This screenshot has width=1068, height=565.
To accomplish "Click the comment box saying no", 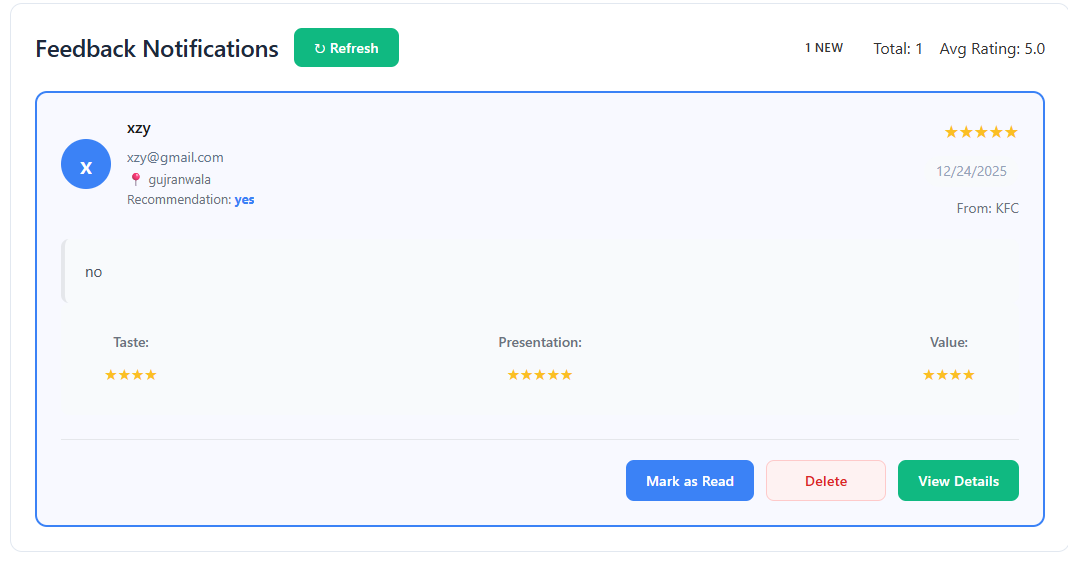I will pyautogui.click(x=540, y=272).
